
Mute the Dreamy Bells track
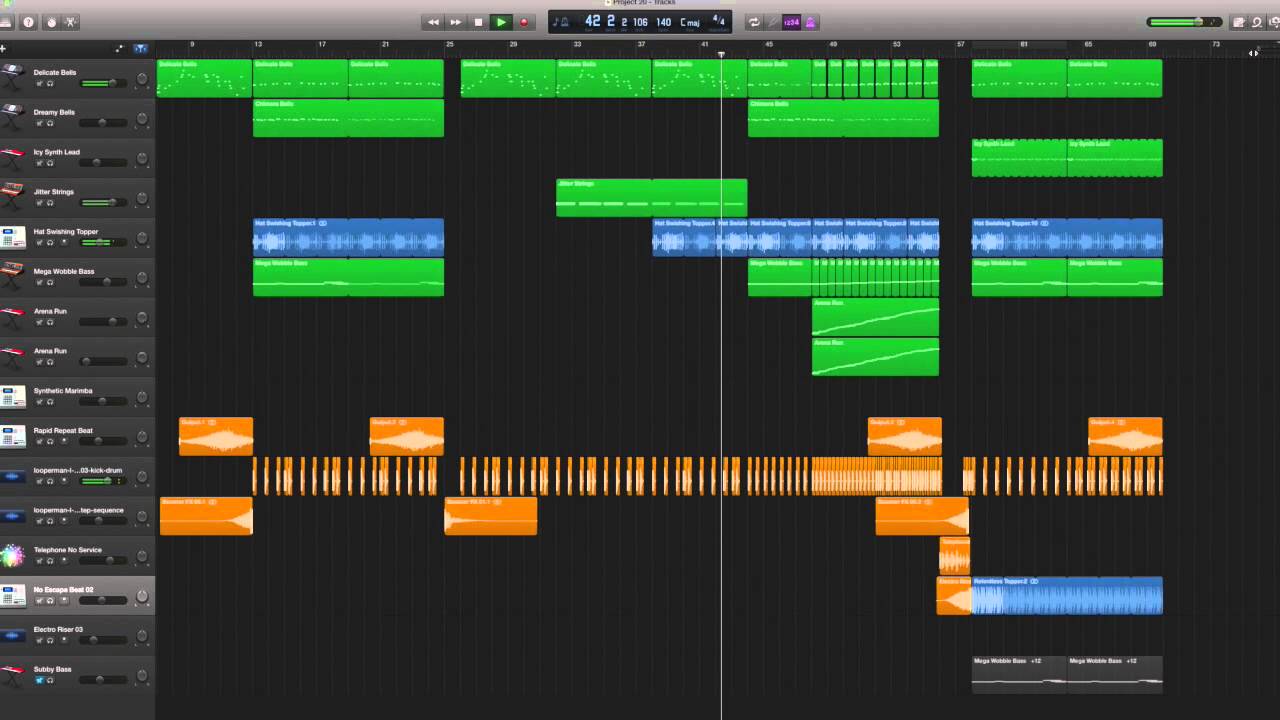click(x=39, y=123)
